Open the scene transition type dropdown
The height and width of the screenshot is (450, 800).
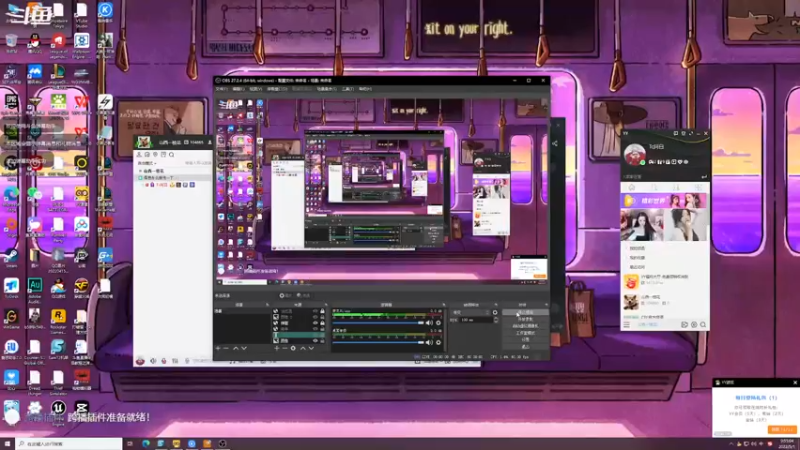coord(471,312)
